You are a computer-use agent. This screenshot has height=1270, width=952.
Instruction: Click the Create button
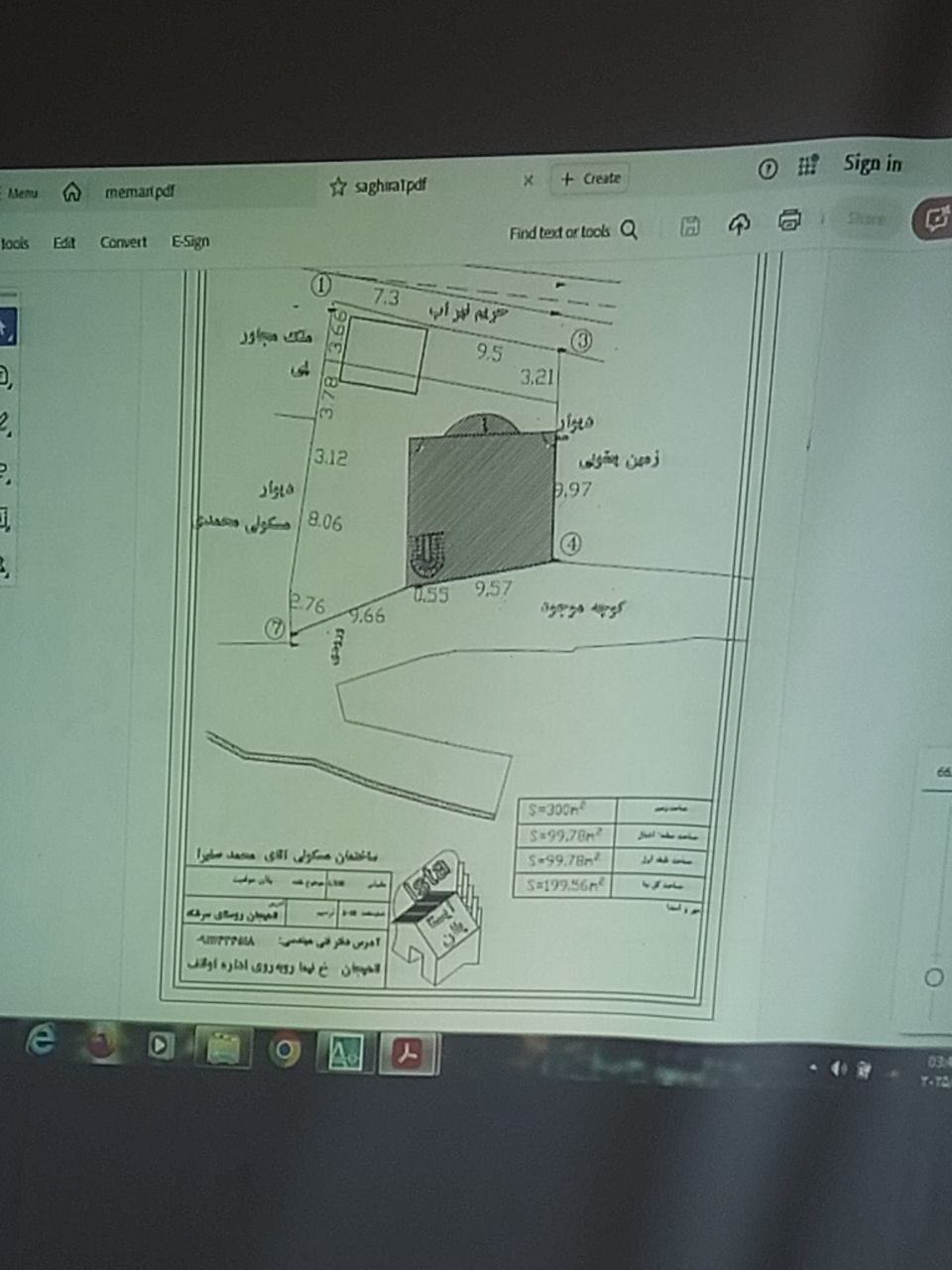tap(590, 179)
